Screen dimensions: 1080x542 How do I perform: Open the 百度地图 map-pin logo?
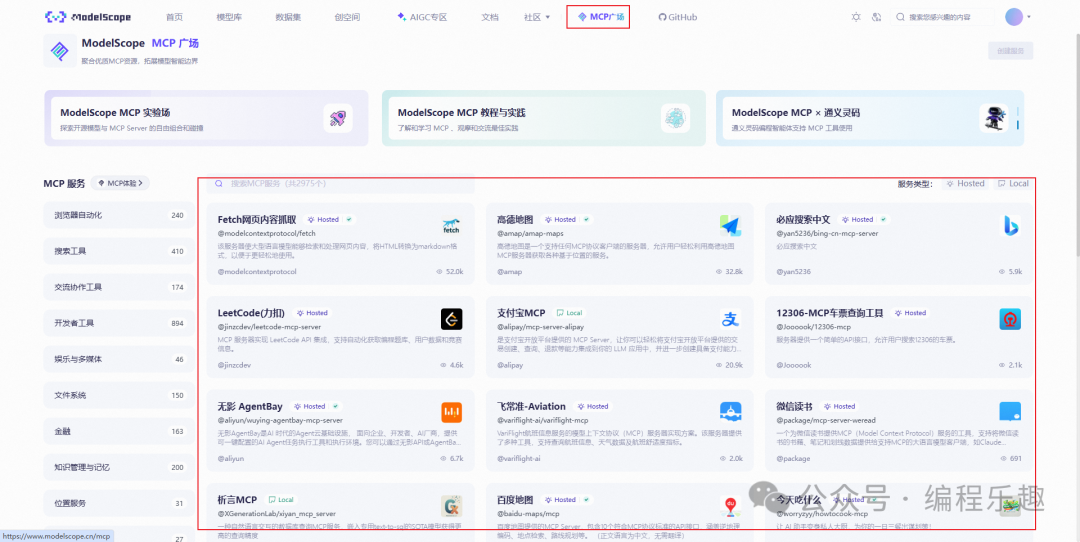pyautogui.click(x=730, y=505)
